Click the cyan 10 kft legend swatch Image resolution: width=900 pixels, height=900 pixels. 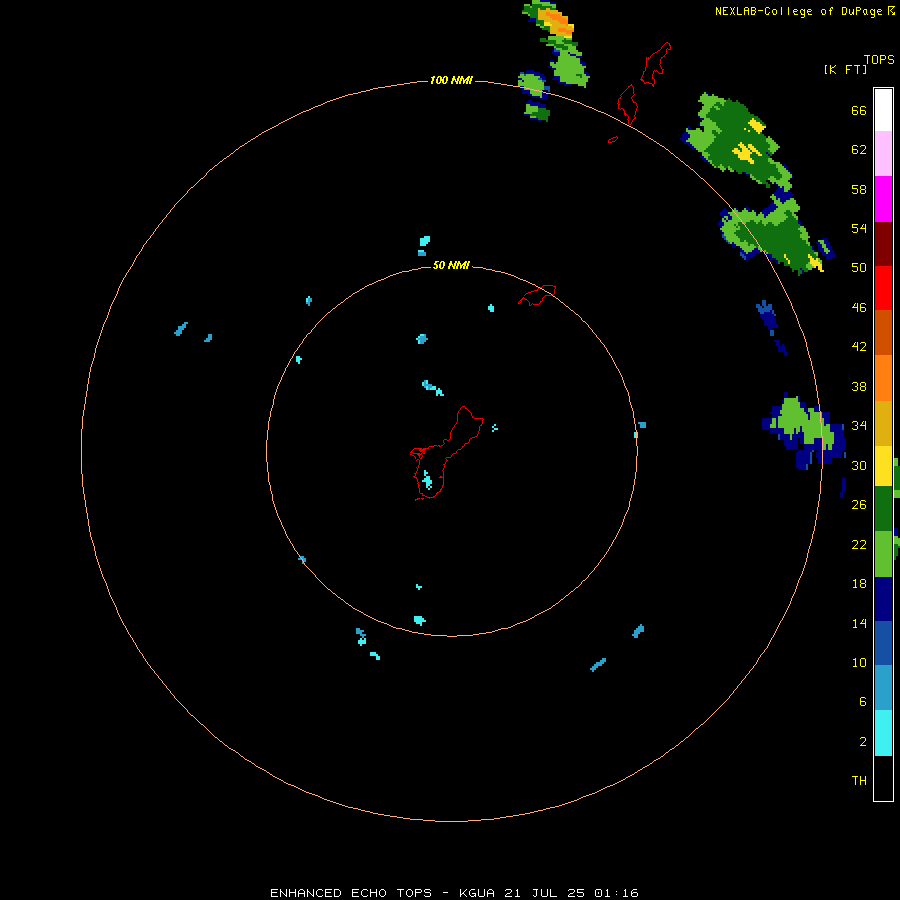pyautogui.click(x=883, y=732)
